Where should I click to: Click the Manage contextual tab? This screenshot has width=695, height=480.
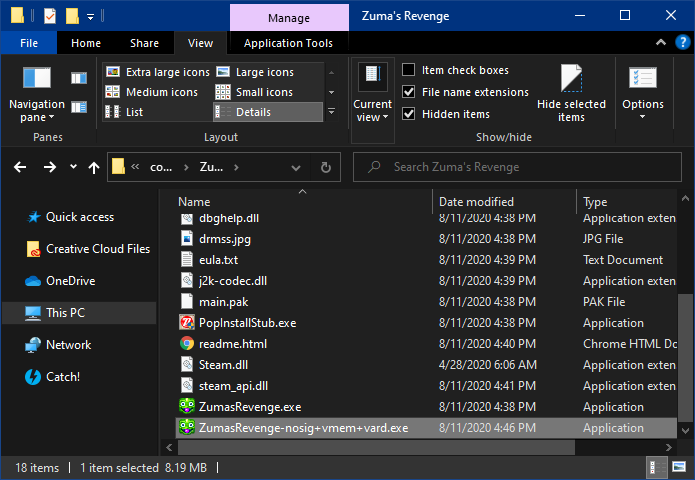tap(289, 18)
